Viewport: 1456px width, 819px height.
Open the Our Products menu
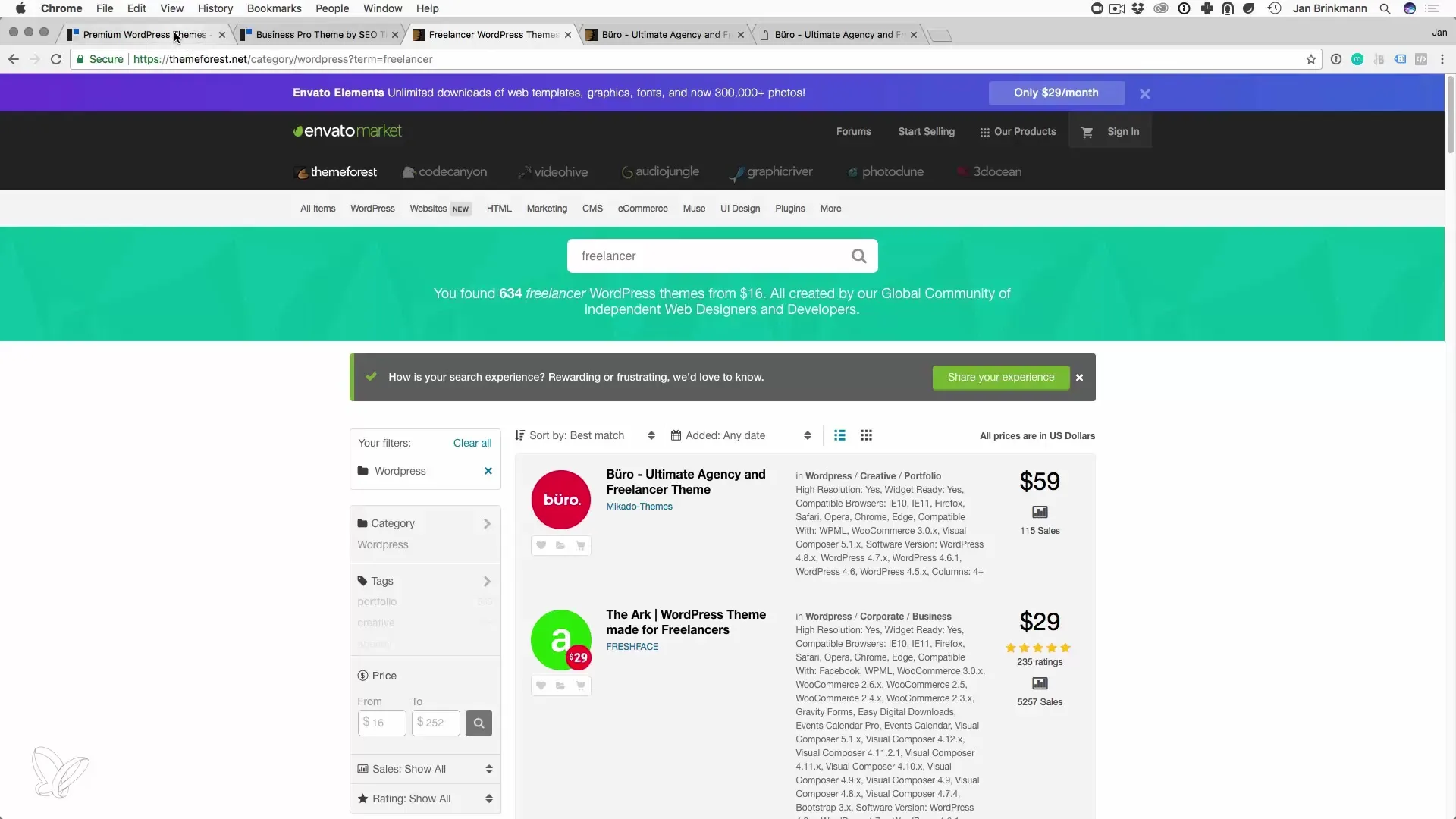pyautogui.click(x=1018, y=132)
